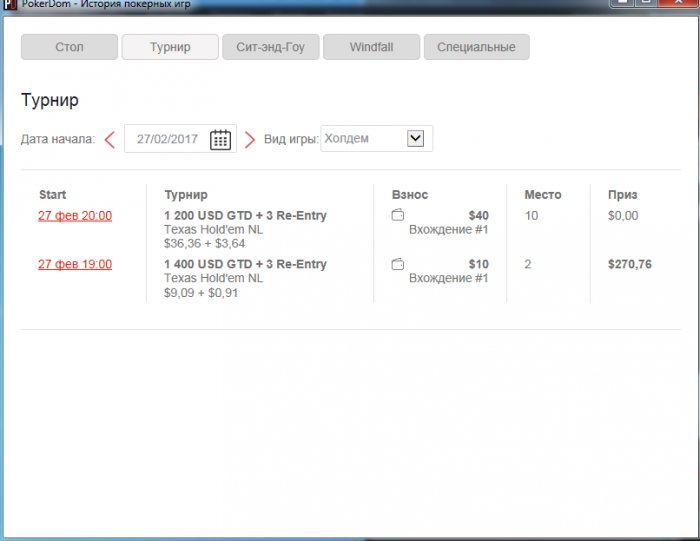The image size is (700, 541).
Task: Click the $0,00 prize value
Action: click(x=623, y=216)
